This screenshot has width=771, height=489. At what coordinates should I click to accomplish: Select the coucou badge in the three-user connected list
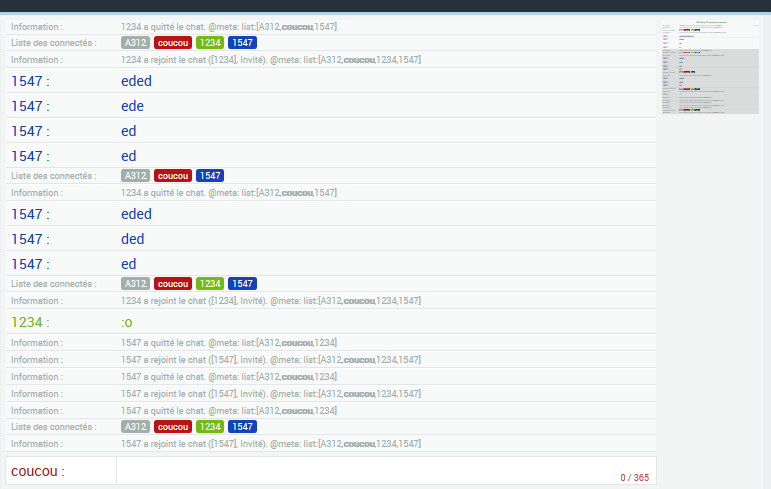click(173, 176)
